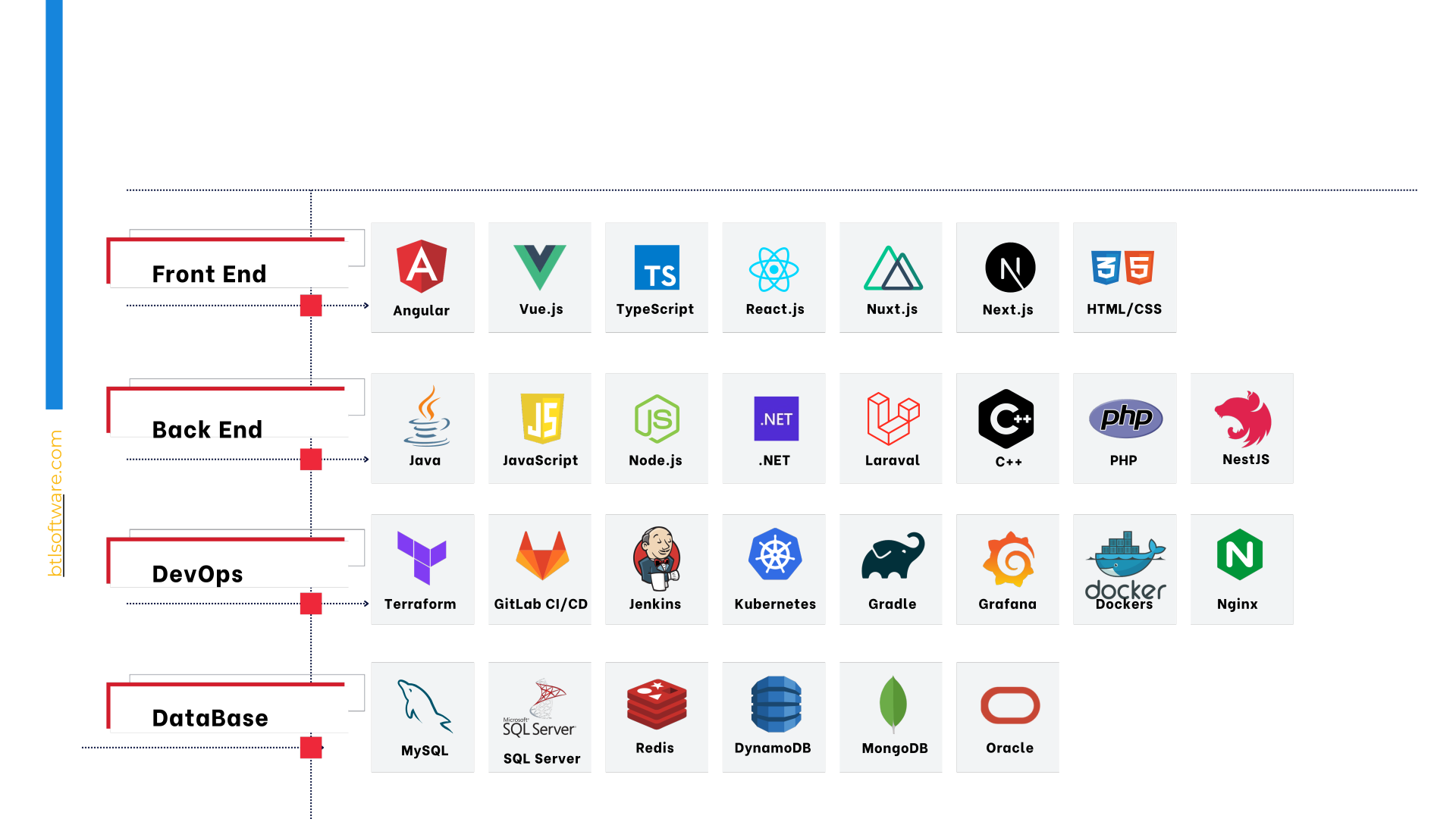Open the DataBase category label
Screen dimensions: 1456x819
210,717
